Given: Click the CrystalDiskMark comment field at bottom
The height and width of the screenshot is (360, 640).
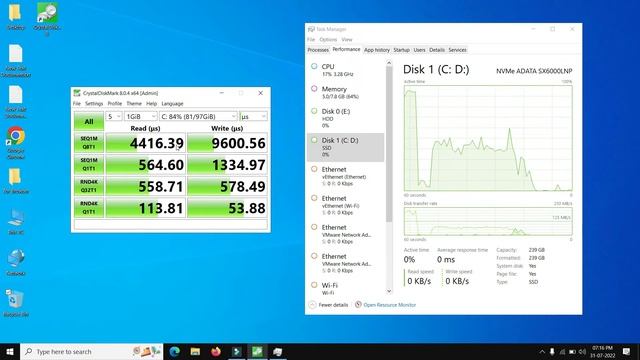Looking at the screenshot, I should point(171,224).
